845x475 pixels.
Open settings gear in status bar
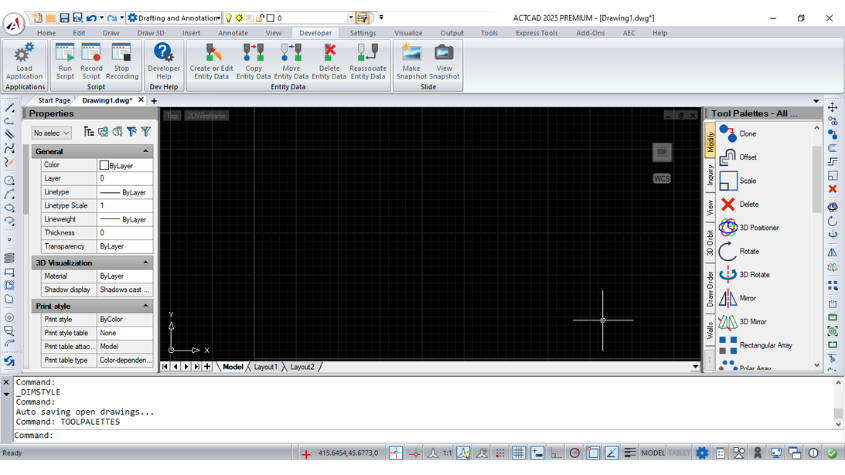[702, 453]
